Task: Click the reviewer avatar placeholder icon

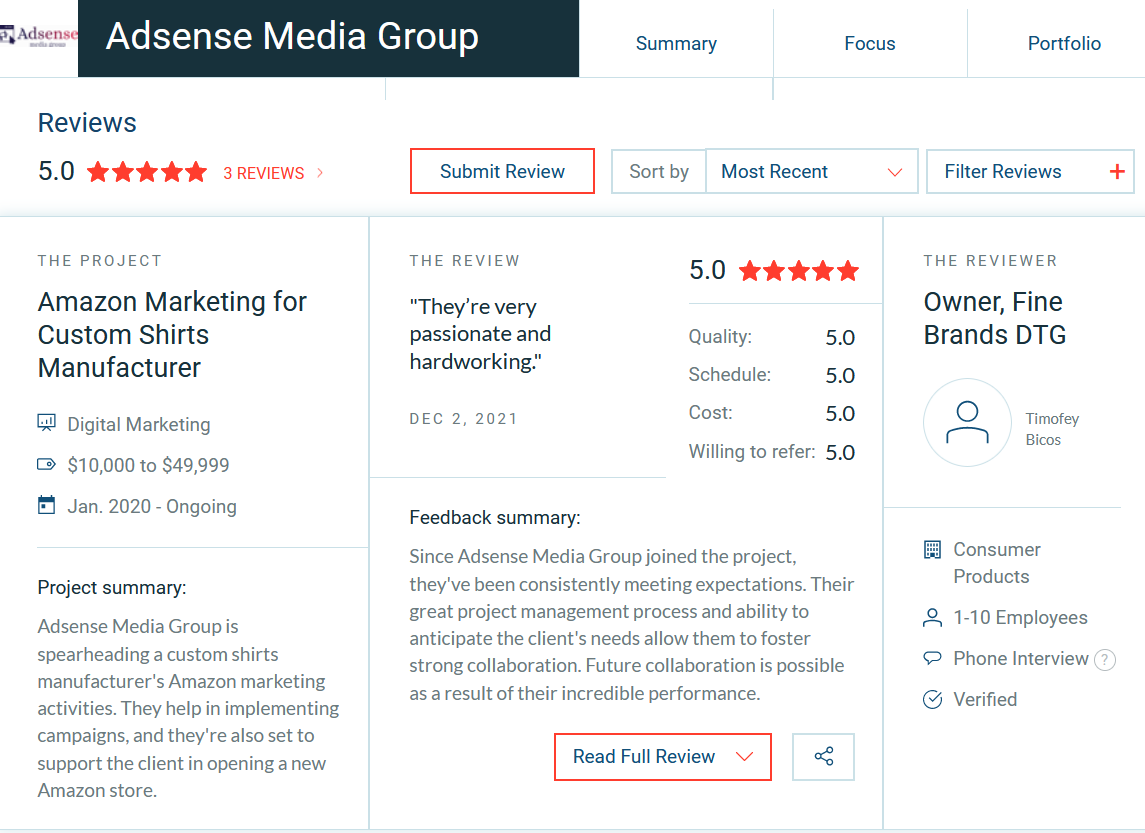Action: point(968,423)
